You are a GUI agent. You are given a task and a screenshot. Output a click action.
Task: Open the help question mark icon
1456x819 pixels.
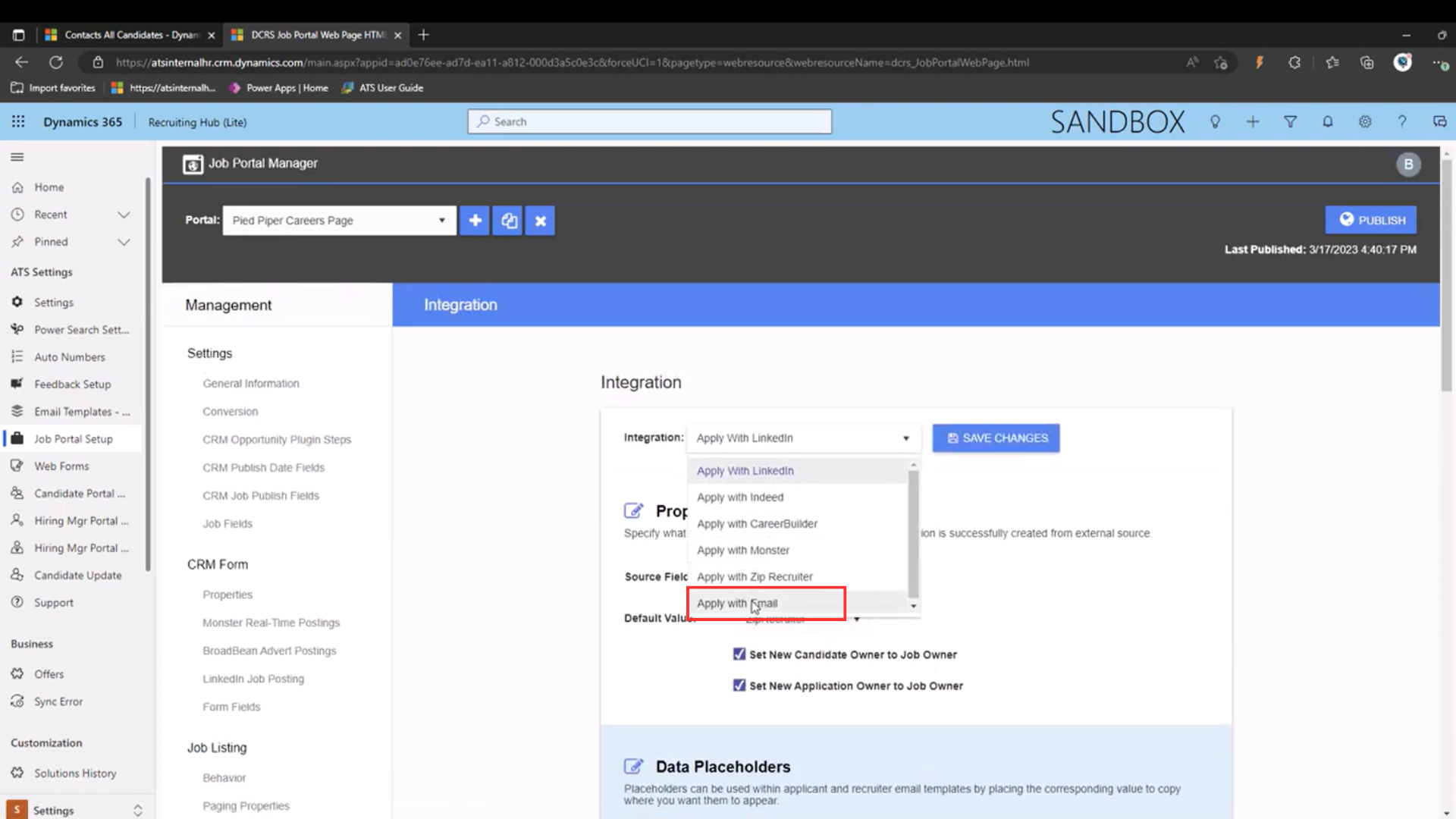(x=1402, y=121)
